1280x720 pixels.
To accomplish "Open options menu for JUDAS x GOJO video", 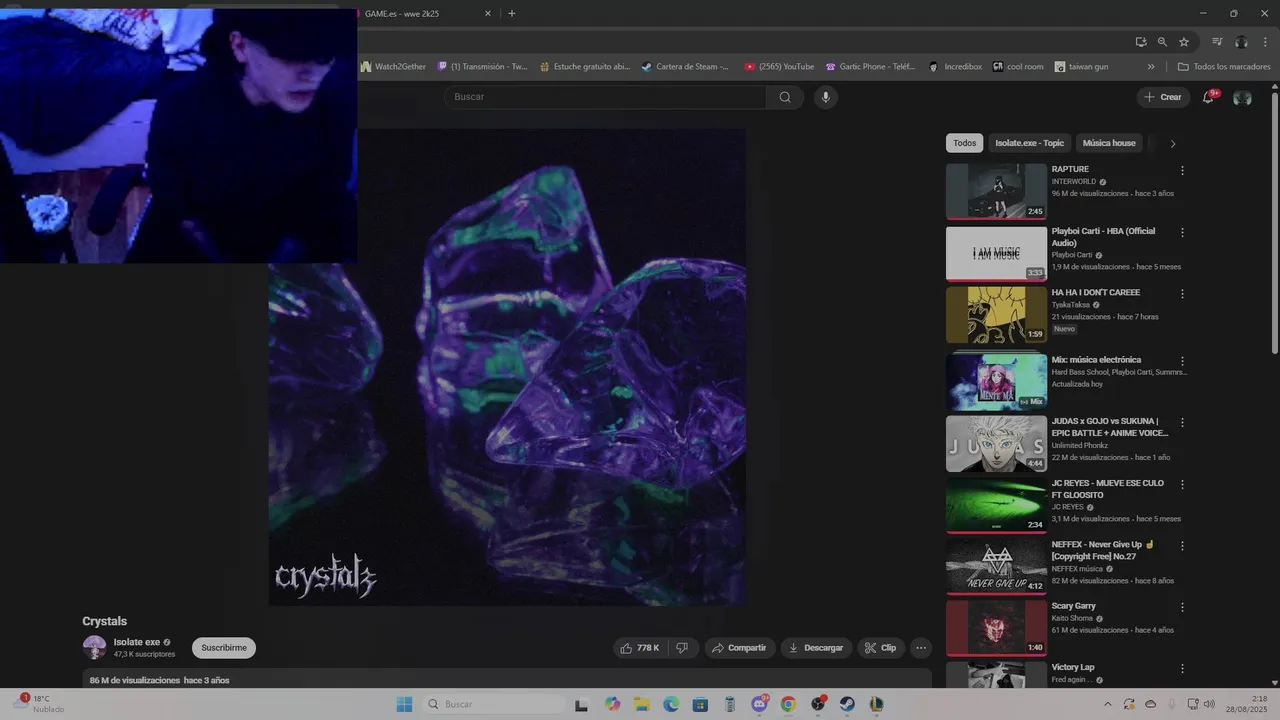I will click(x=1182, y=422).
